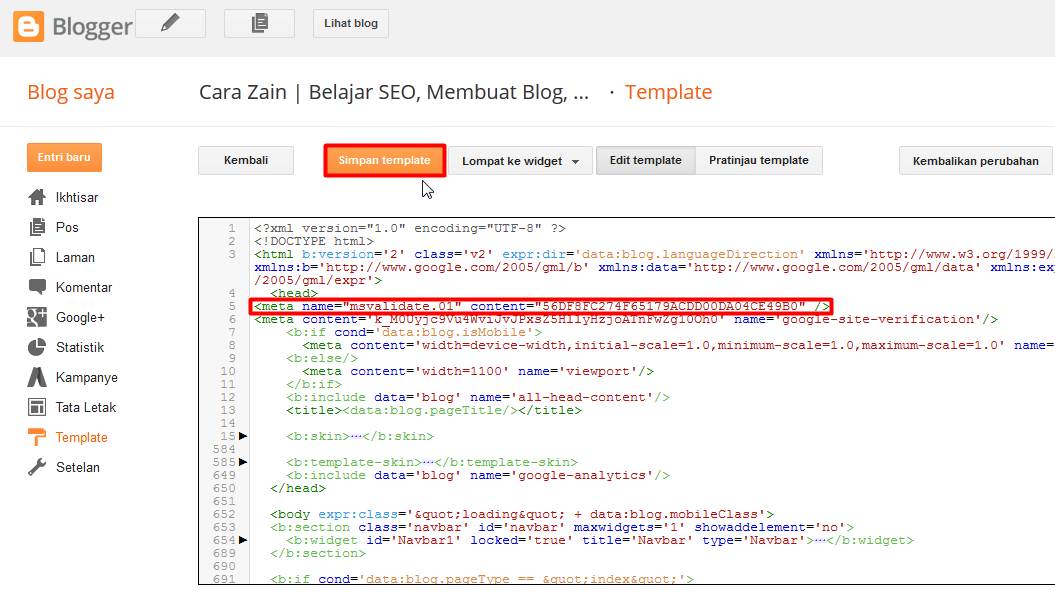Open the Lompat ke widget dropdown

pos(520,161)
